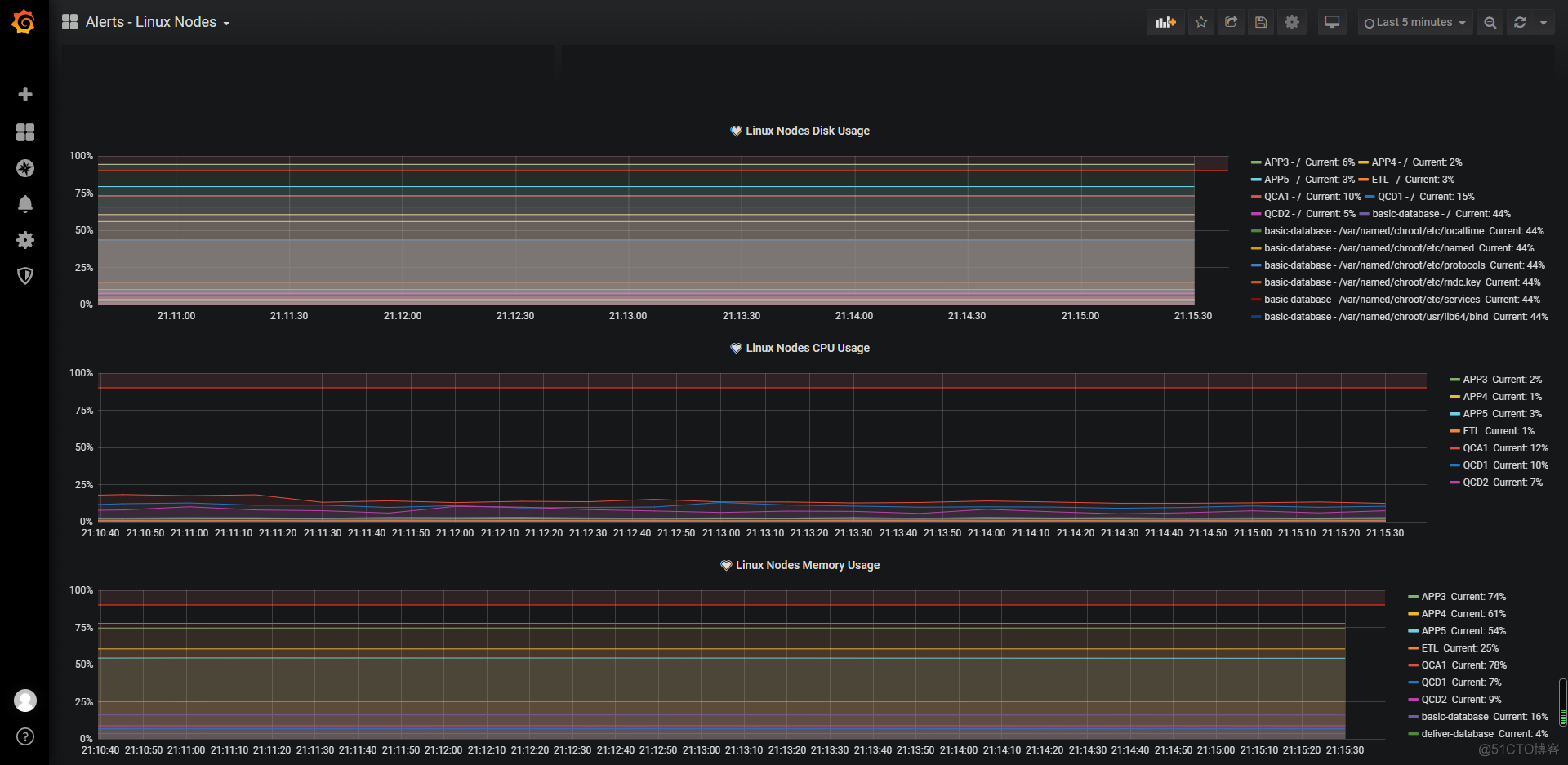Toggle deliver-database series in Memory legend
The height and width of the screenshot is (765, 1568).
[x=1458, y=734]
